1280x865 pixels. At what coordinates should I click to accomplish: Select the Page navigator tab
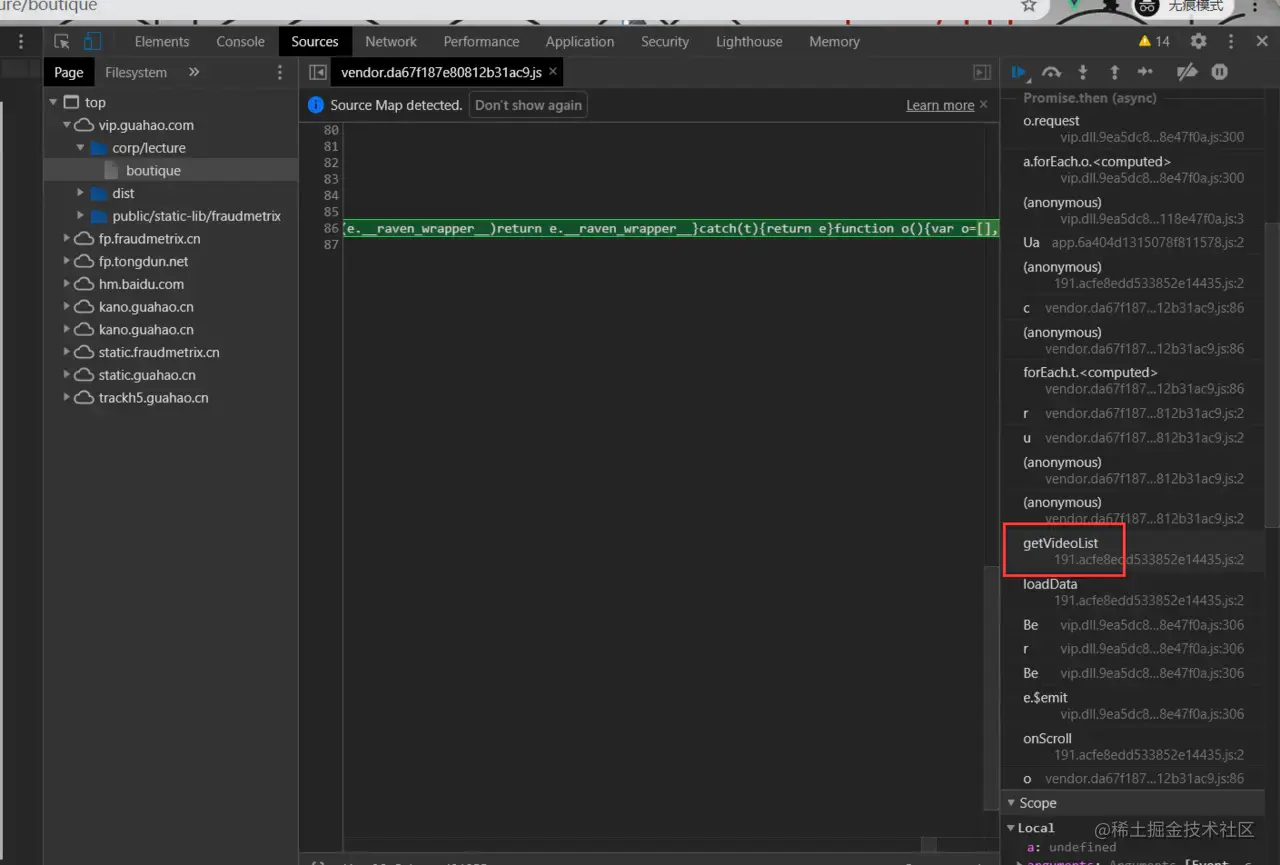pyautogui.click(x=69, y=72)
